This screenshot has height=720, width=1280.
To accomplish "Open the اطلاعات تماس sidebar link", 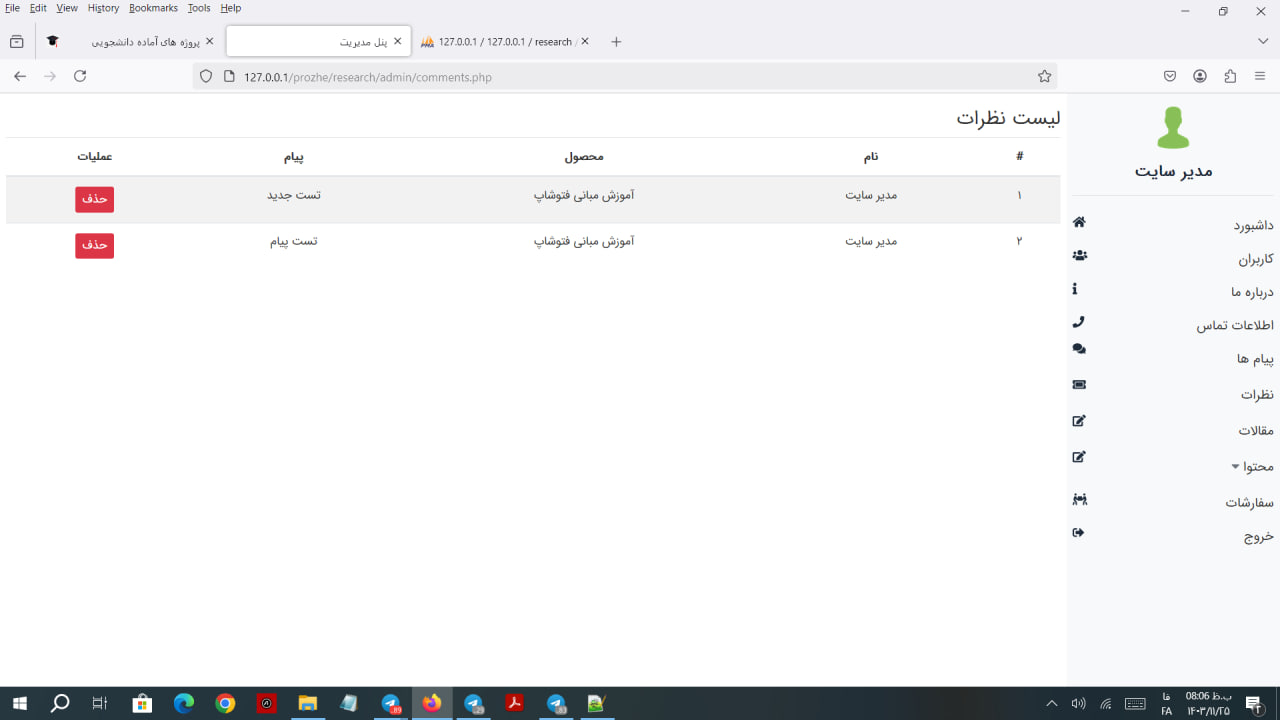I will pyautogui.click(x=1235, y=326).
